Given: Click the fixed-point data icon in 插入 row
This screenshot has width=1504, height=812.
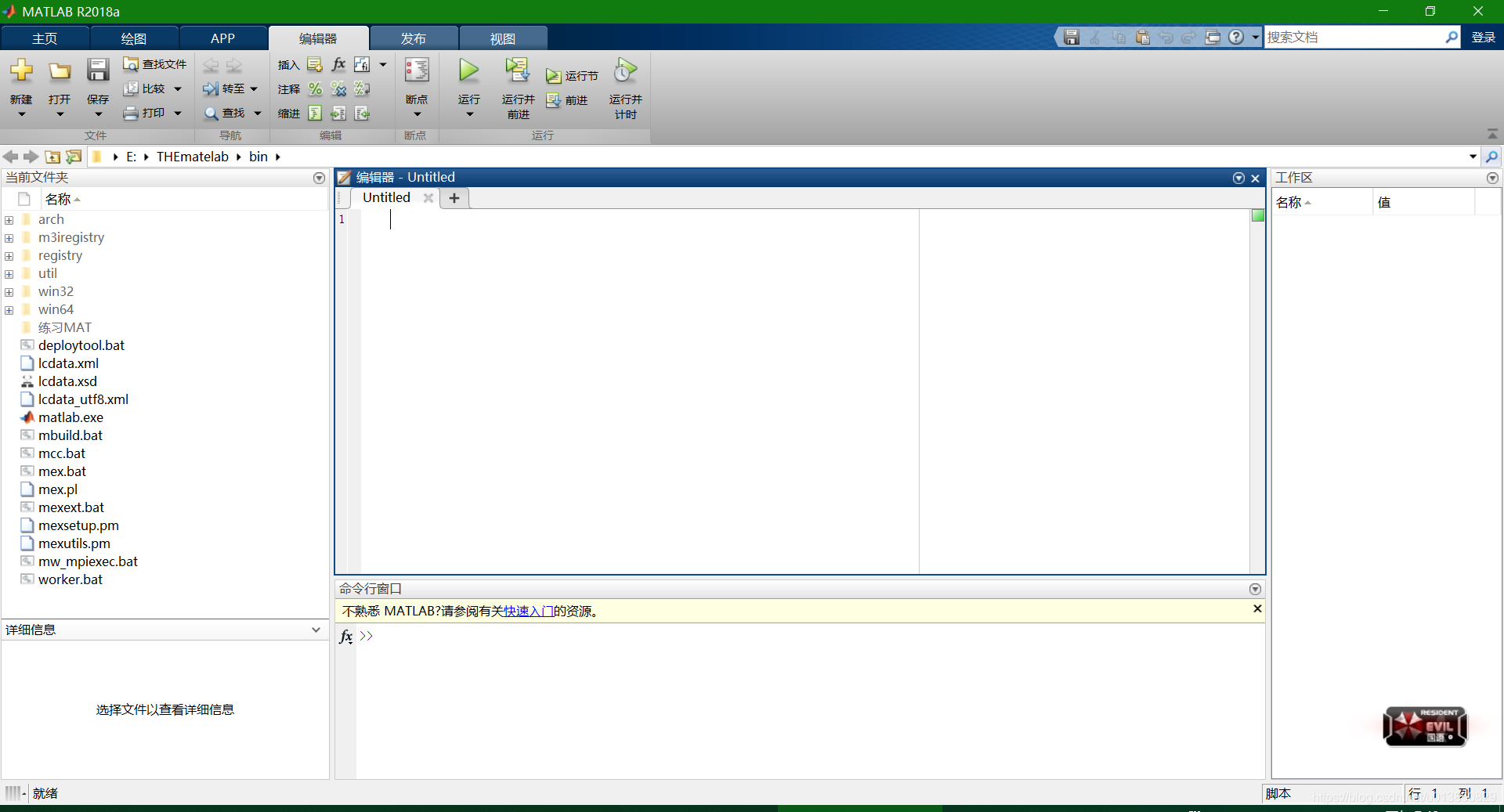Looking at the screenshot, I should pos(362,65).
